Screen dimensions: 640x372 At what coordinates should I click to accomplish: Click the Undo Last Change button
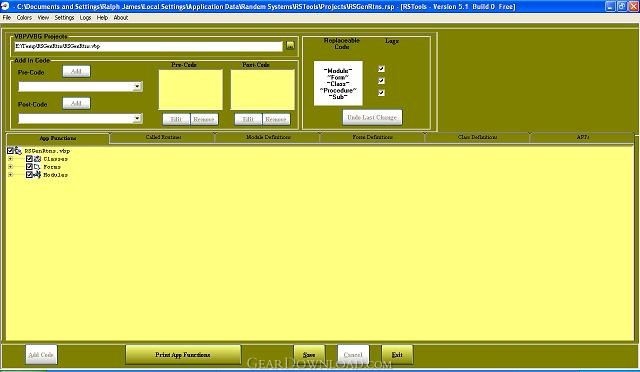tap(372, 117)
